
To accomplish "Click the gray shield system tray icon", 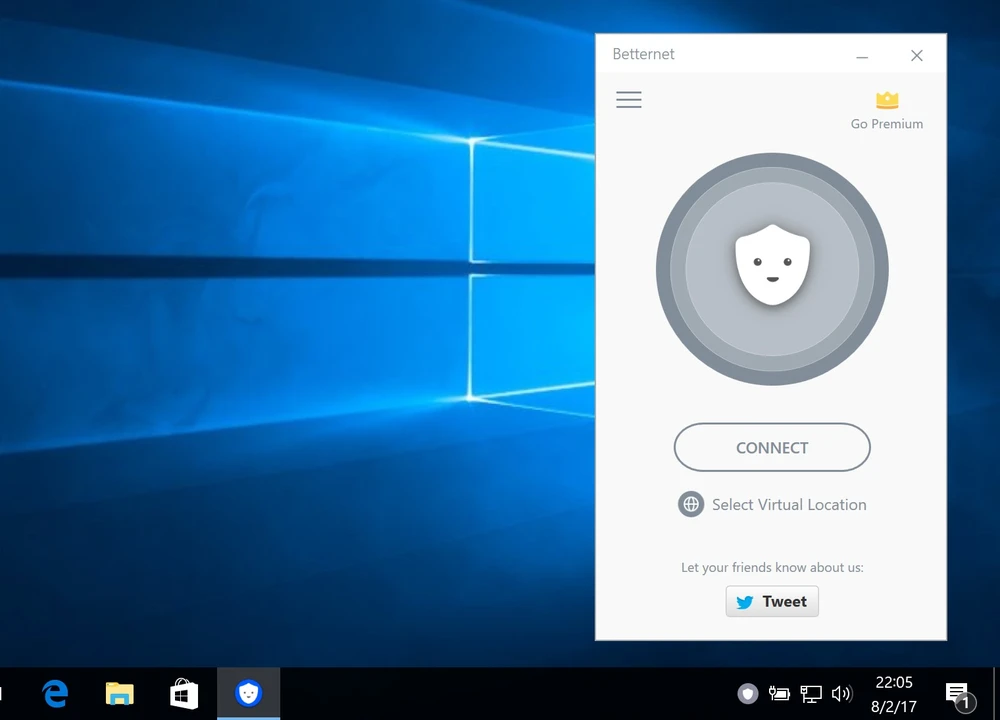I will [x=747, y=694].
